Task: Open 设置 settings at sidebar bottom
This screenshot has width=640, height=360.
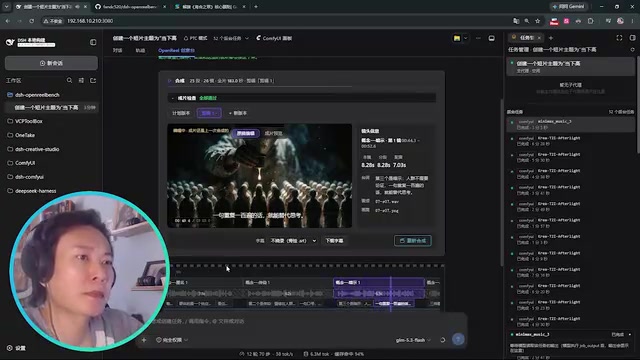Action: 16,348
